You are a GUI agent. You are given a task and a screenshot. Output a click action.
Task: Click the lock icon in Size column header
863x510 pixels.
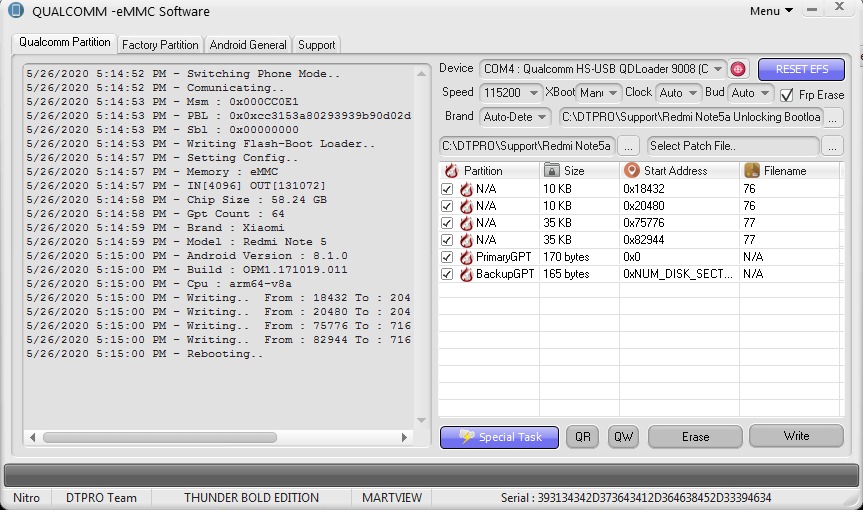tap(551, 170)
